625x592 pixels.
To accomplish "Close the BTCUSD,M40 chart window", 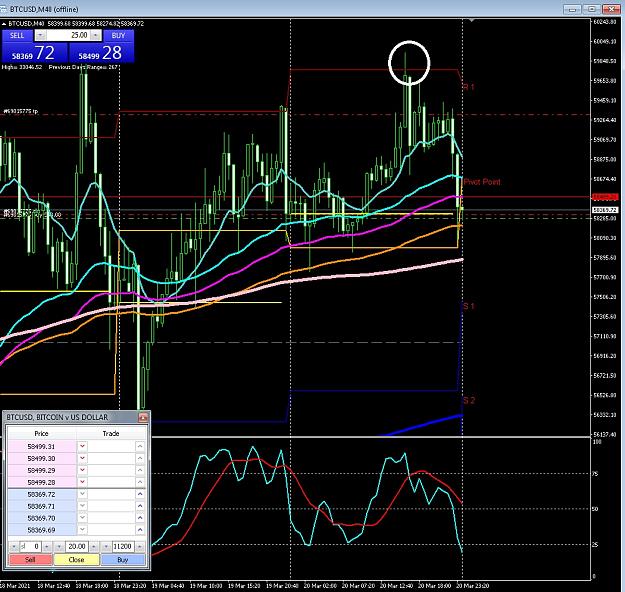I will [611, 9].
